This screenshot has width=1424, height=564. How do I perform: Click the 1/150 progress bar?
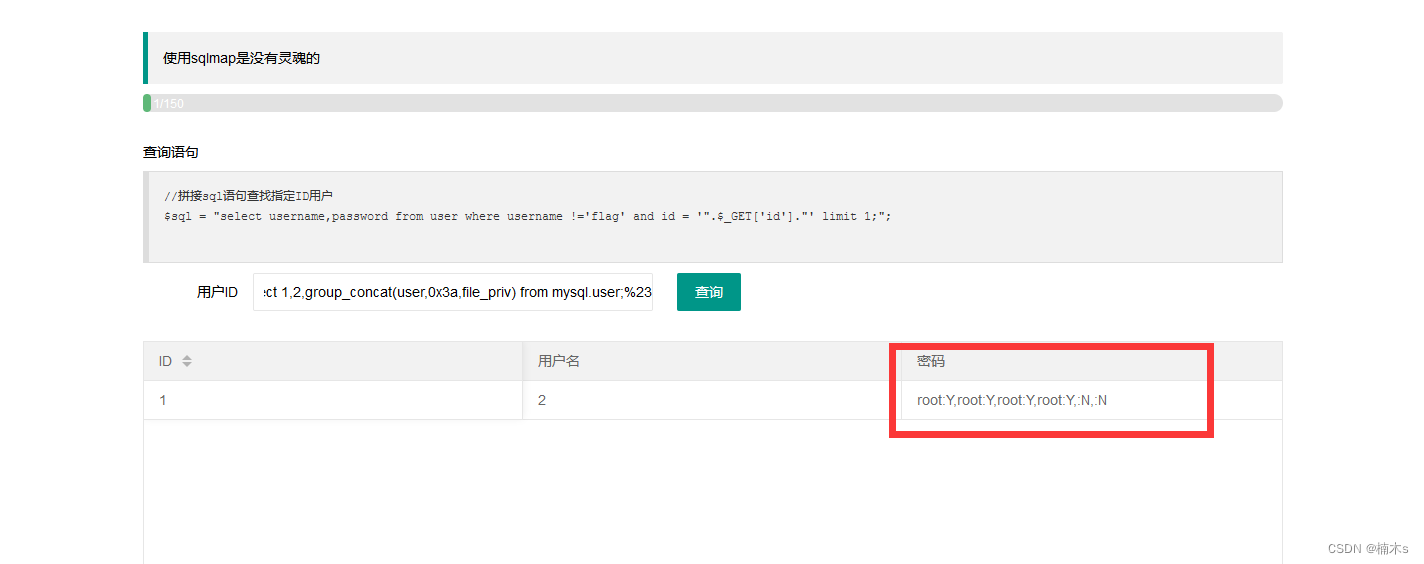pyautogui.click(x=712, y=103)
